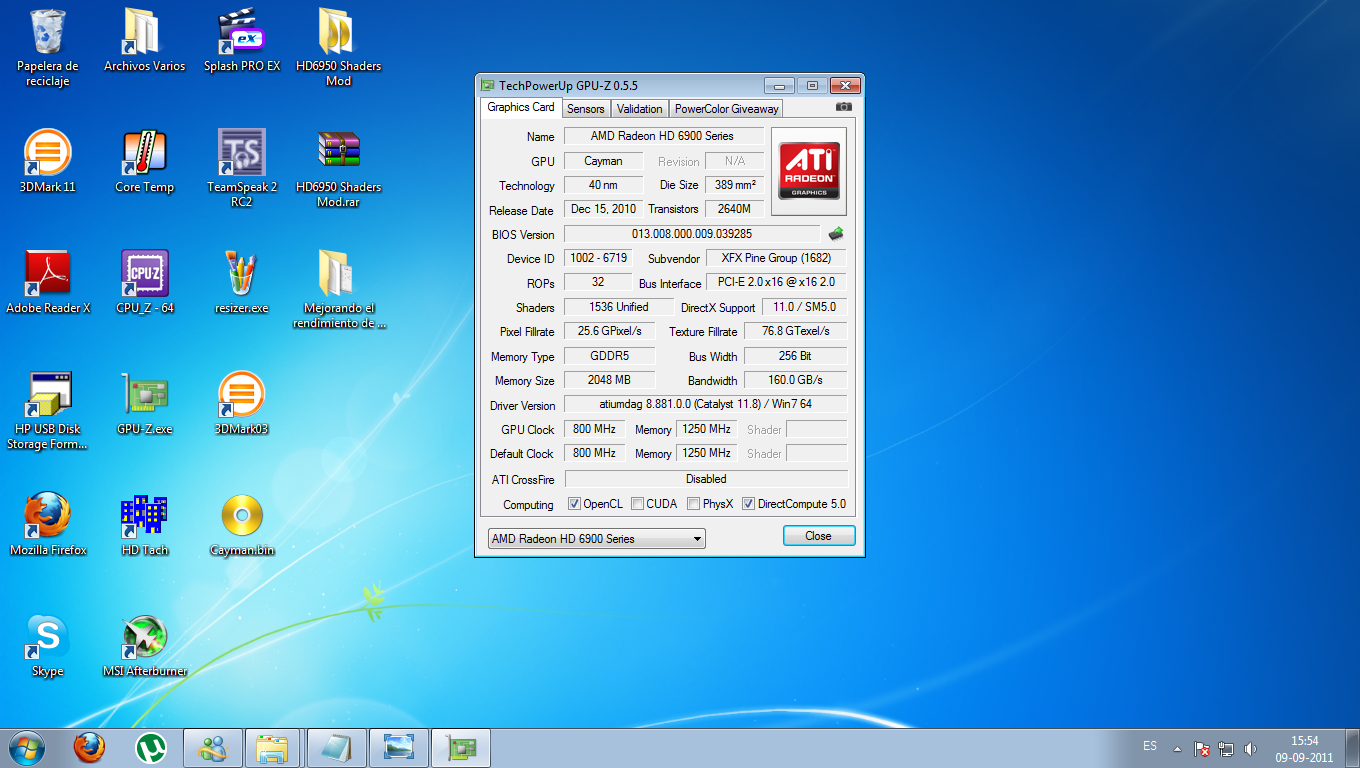This screenshot has width=1360, height=768.
Task: Switch to the Graphics Card tab
Action: click(x=521, y=107)
